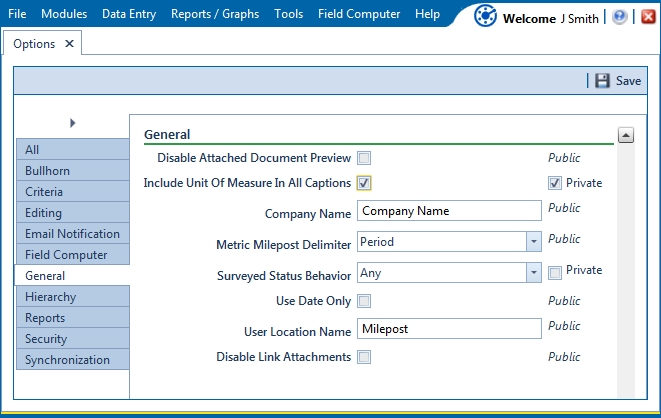
Task: Open the Modules menu
Action: tap(64, 14)
